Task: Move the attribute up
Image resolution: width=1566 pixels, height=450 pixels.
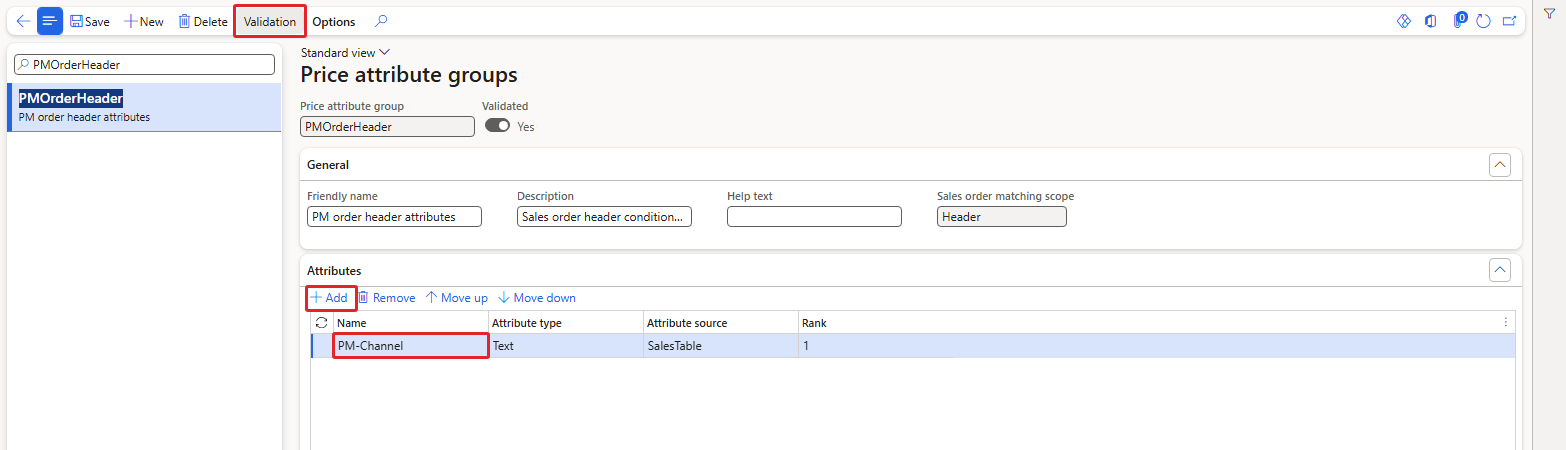Action: tap(457, 298)
